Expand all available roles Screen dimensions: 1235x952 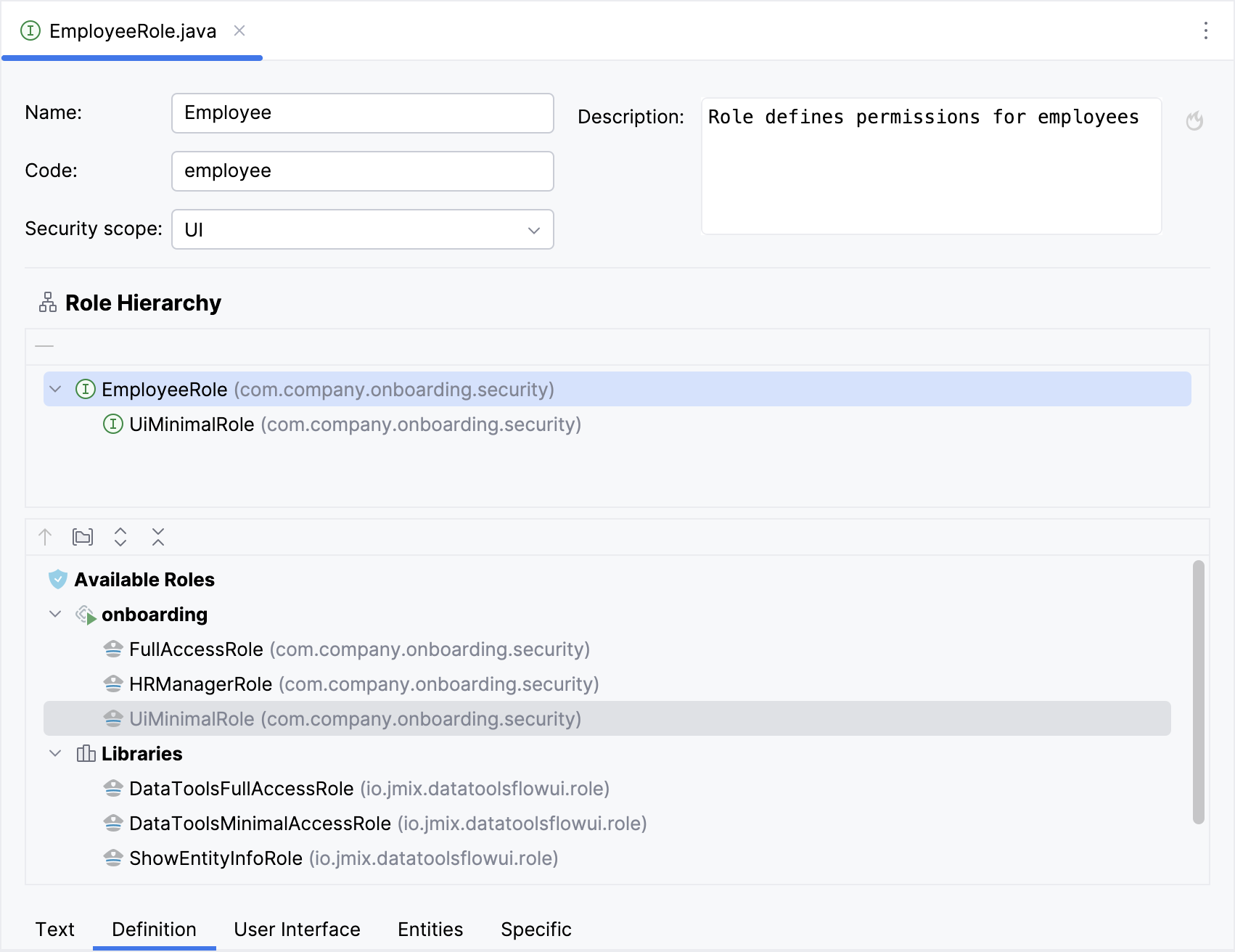[120, 537]
